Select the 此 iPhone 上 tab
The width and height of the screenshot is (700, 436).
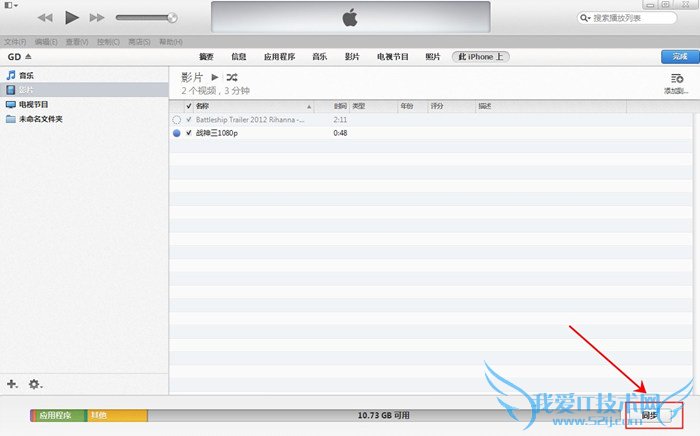click(481, 57)
